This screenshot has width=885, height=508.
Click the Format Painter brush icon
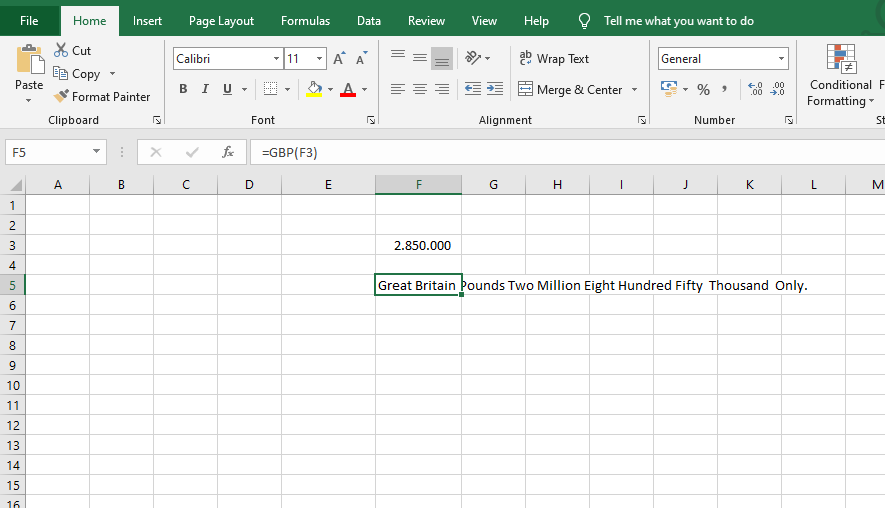click(x=61, y=97)
